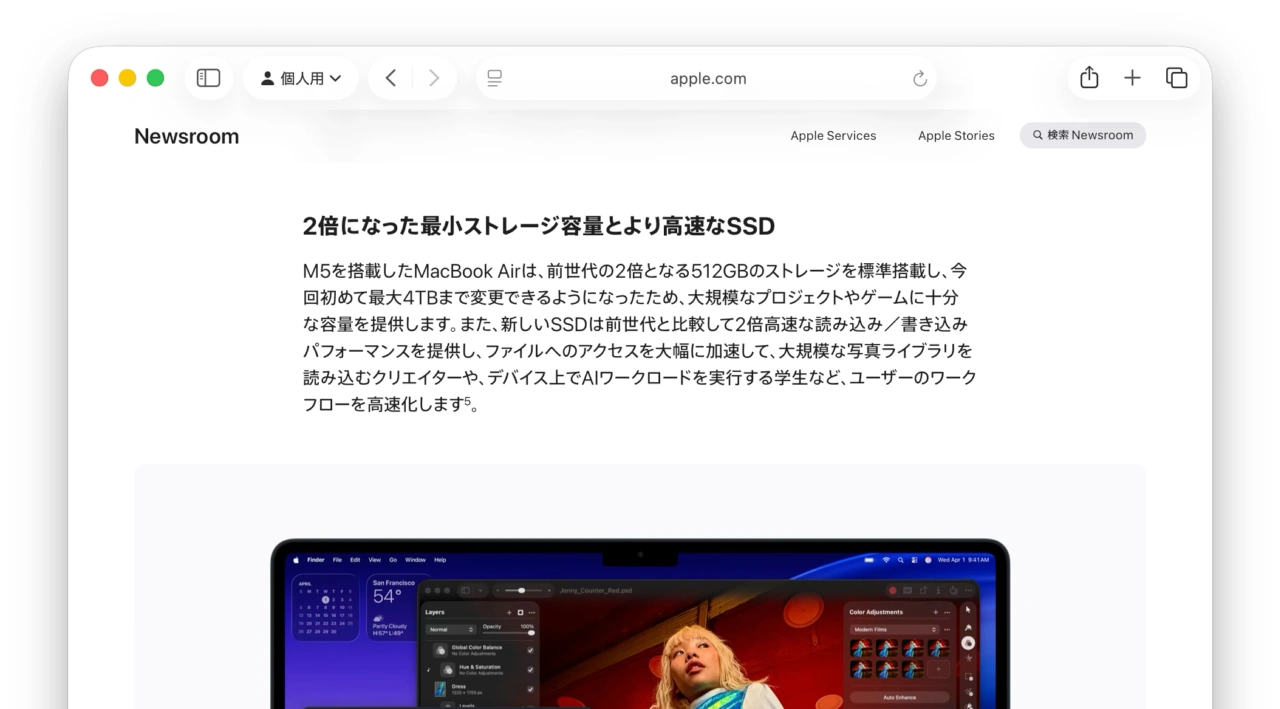Add a preset with the Color Adjustments plus icon
Viewport: 1280px width, 709px height.
click(936, 612)
